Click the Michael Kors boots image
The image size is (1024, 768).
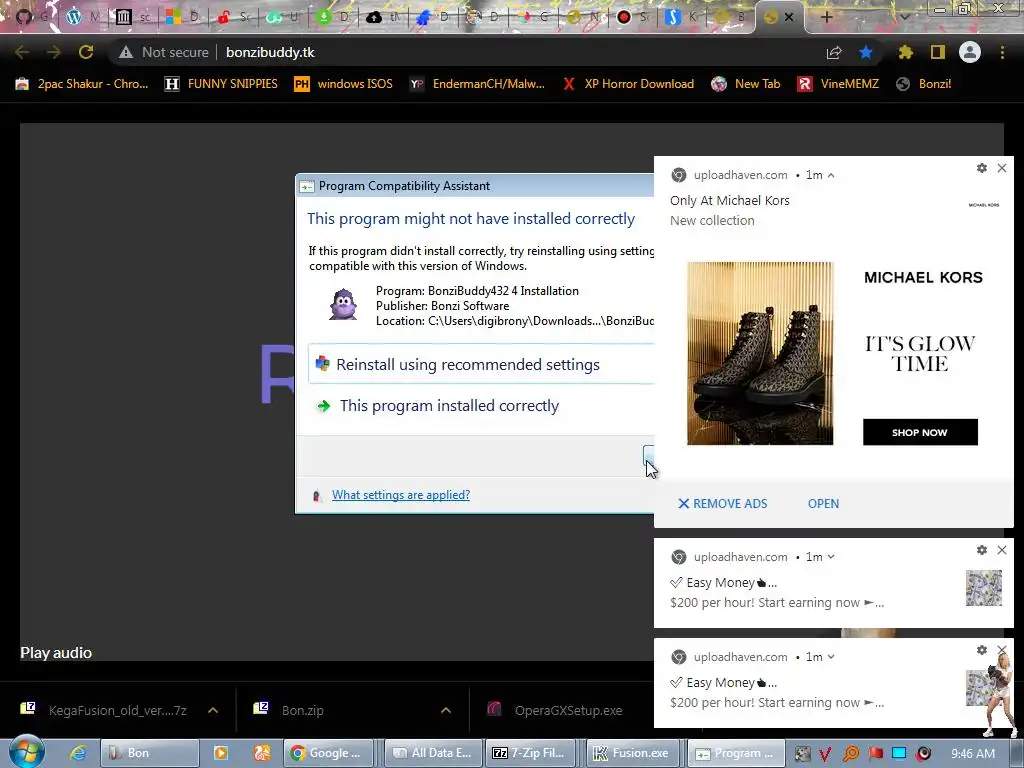click(760, 353)
